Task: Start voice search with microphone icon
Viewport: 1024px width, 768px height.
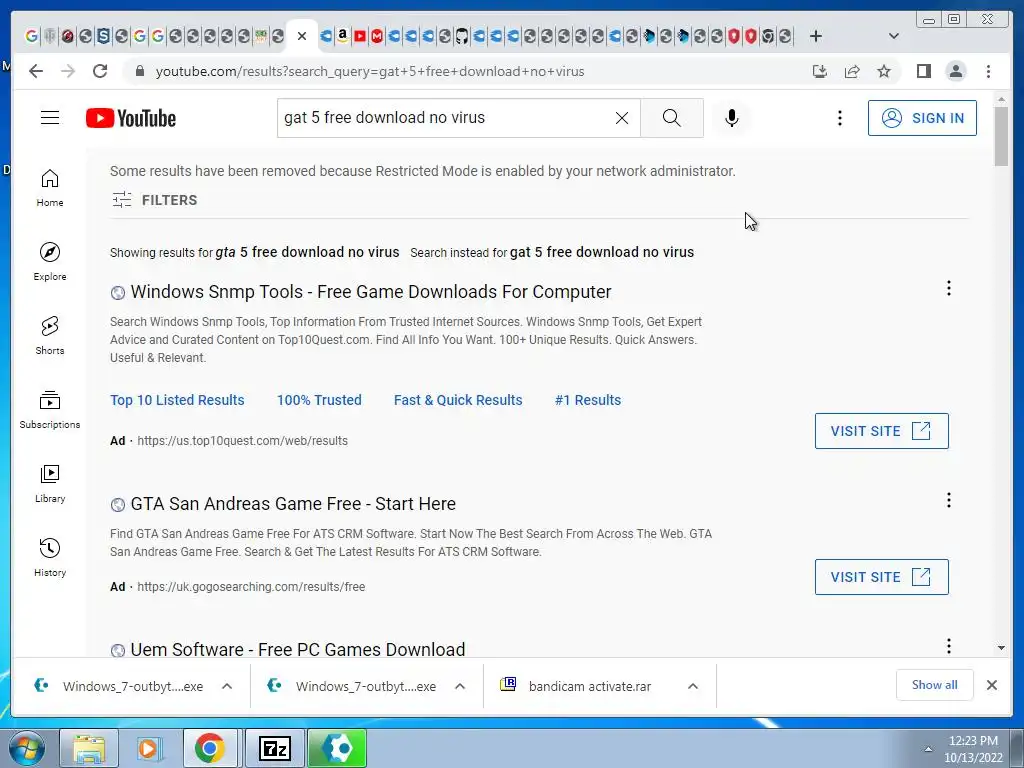Action: [731, 118]
